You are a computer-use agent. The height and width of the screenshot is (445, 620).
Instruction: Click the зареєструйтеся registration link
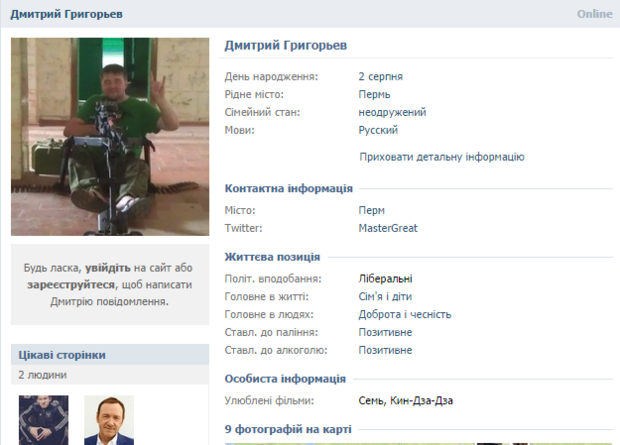coord(71,285)
